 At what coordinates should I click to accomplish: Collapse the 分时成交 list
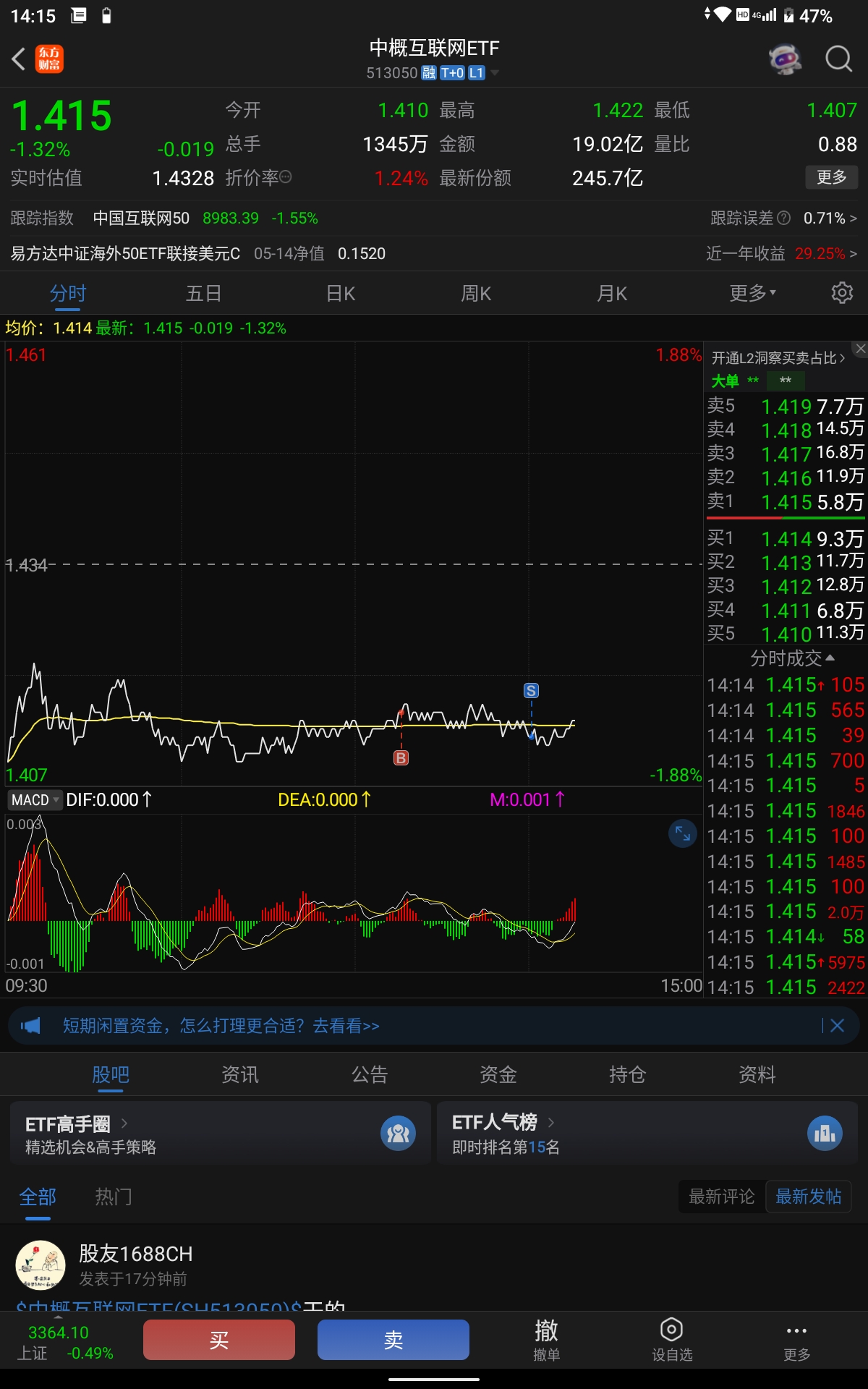[x=792, y=658]
